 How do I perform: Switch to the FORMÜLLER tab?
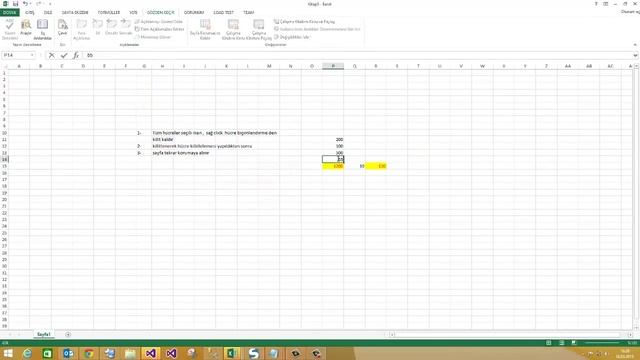point(109,12)
